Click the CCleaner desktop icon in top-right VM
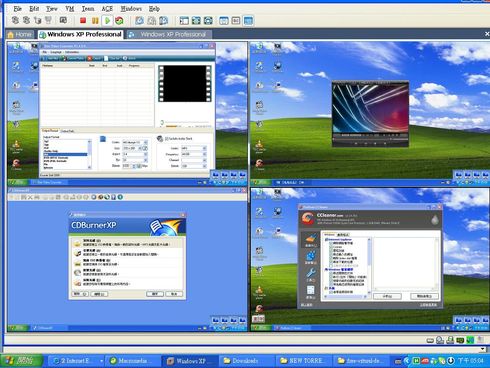Image resolution: width=490 pixels, height=368 pixels. pyautogui.click(x=259, y=164)
